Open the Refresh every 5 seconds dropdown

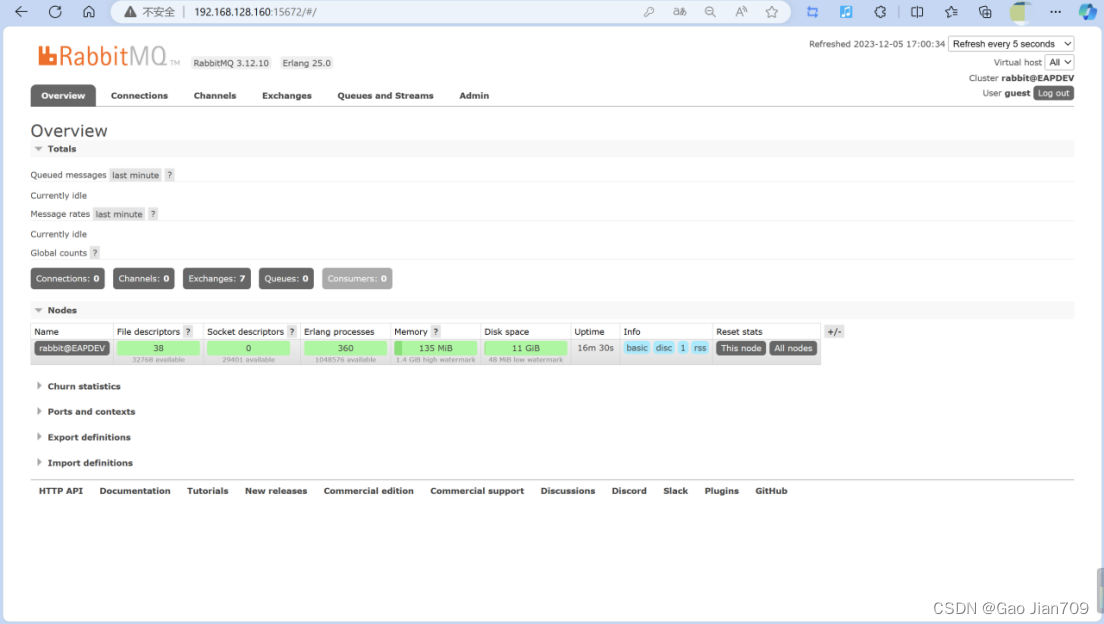(x=1011, y=44)
